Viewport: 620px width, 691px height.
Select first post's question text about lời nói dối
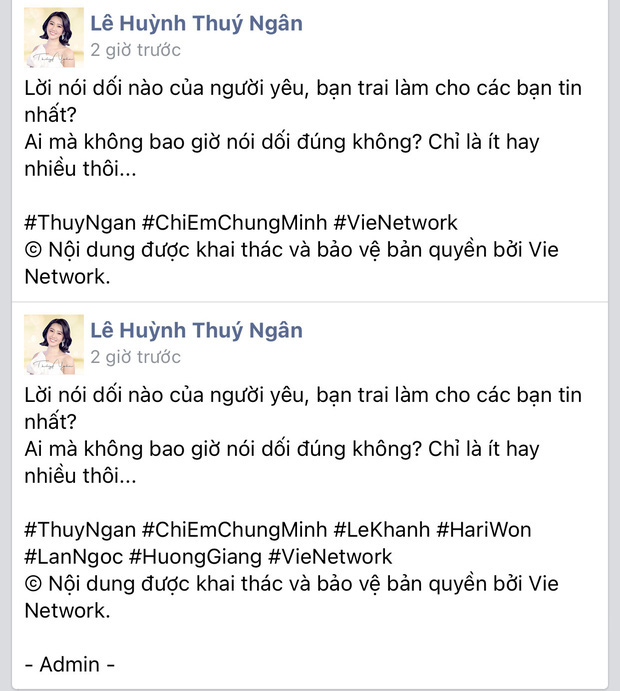[303, 101]
